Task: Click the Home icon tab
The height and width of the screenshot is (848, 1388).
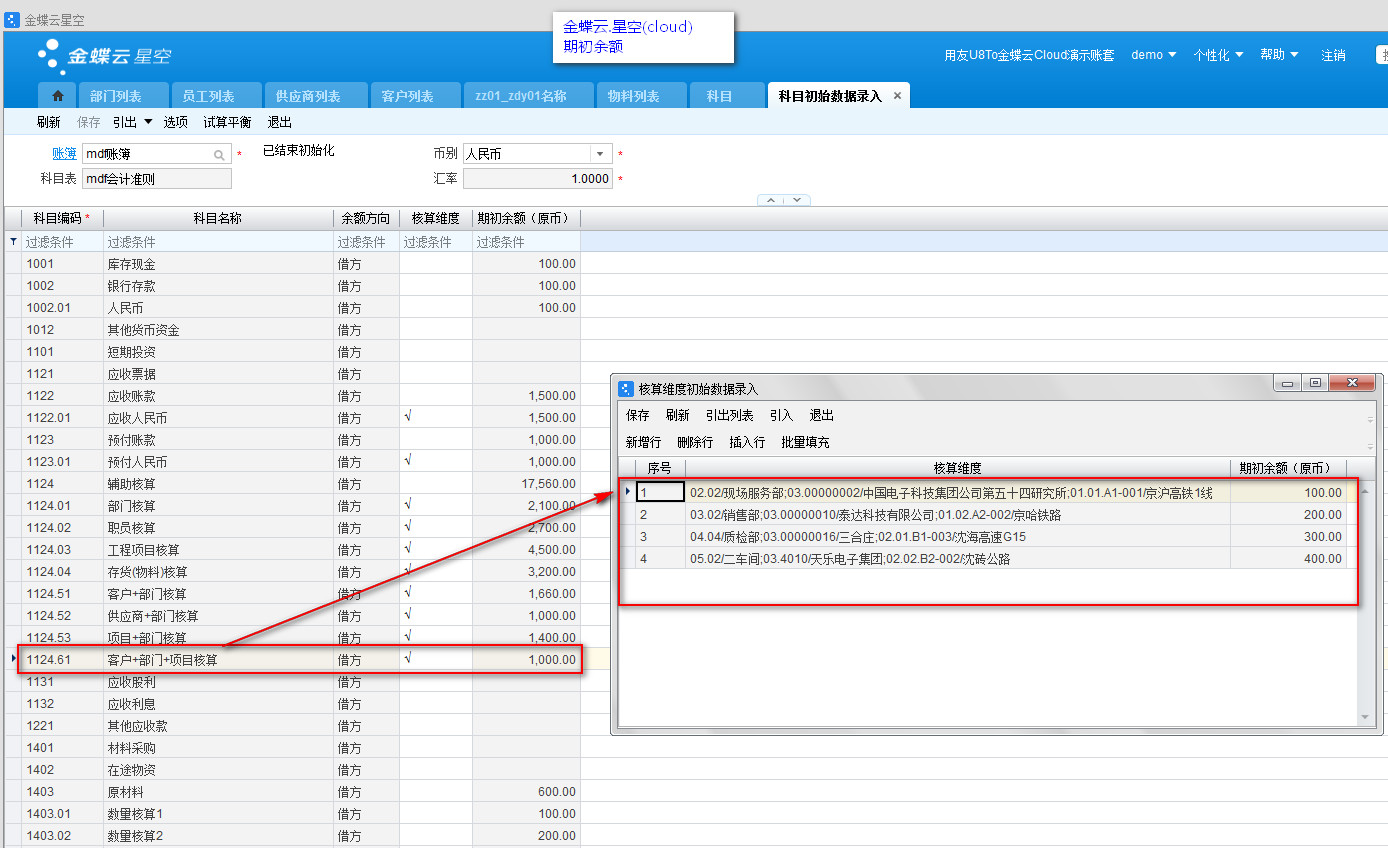Action: [x=58, y=96]
